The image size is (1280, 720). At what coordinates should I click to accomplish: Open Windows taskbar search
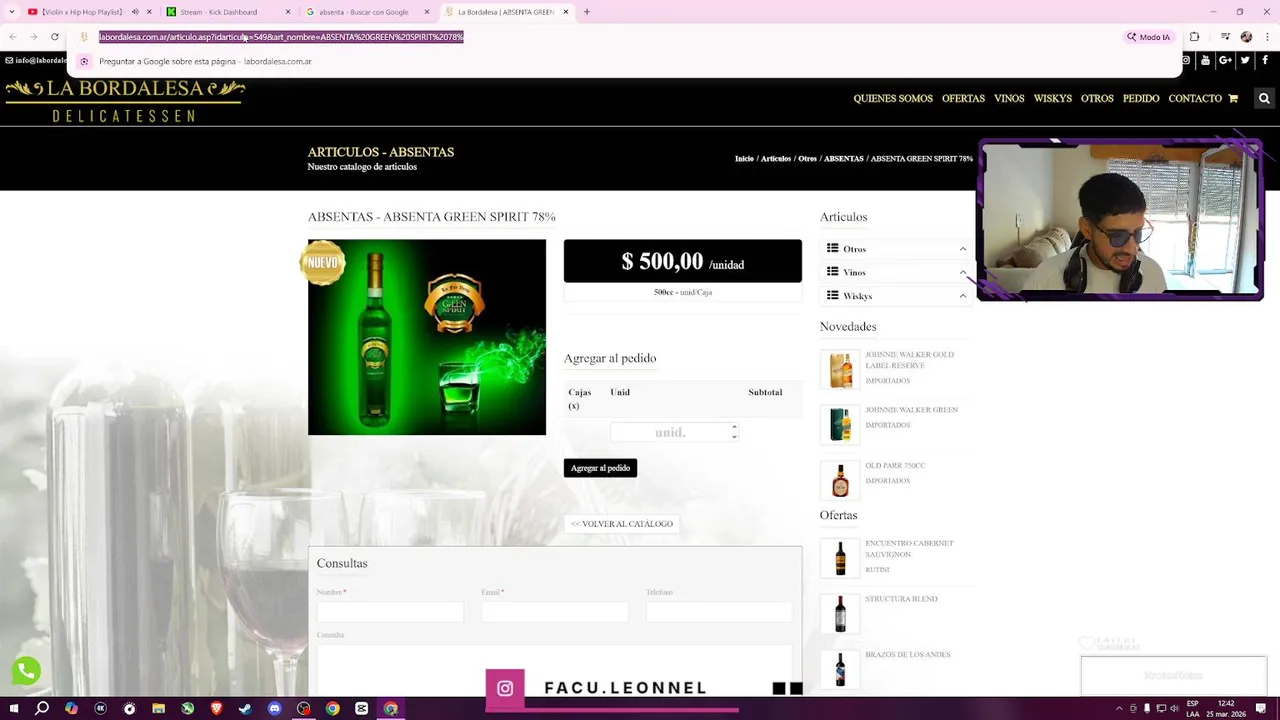tap(42, 708)
